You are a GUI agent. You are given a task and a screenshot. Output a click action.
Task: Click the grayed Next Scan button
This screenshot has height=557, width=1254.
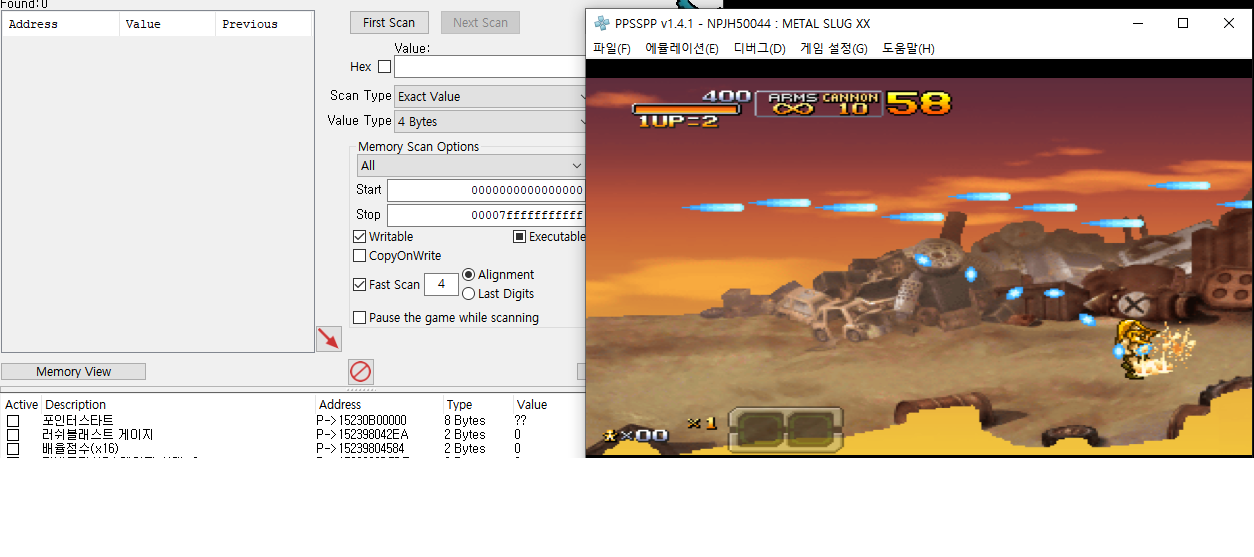[x=480, y=22]
